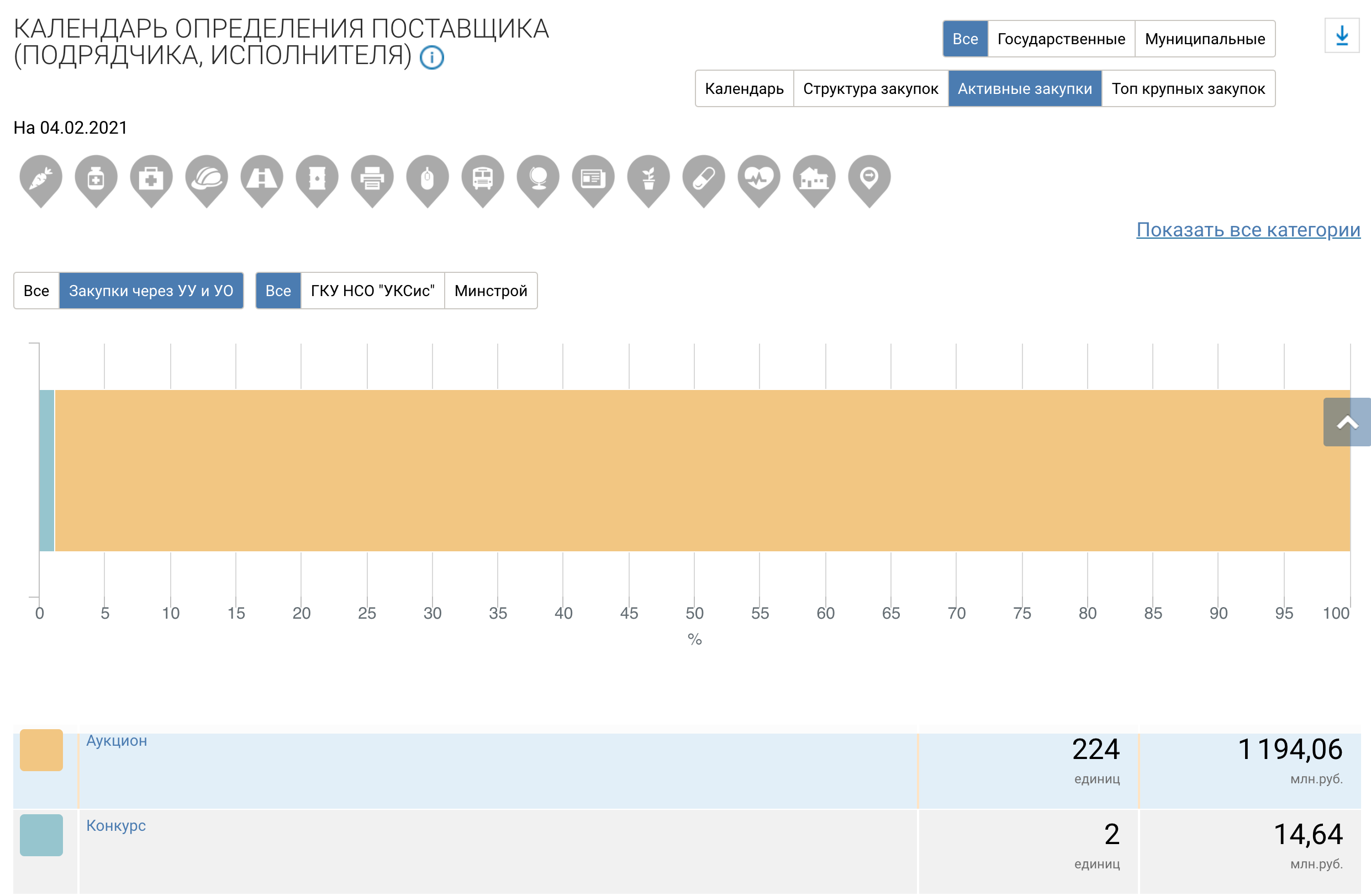Switch to the Топ крупных закупок tab
Screen dimensions: 1371x896
point(1188,89)
